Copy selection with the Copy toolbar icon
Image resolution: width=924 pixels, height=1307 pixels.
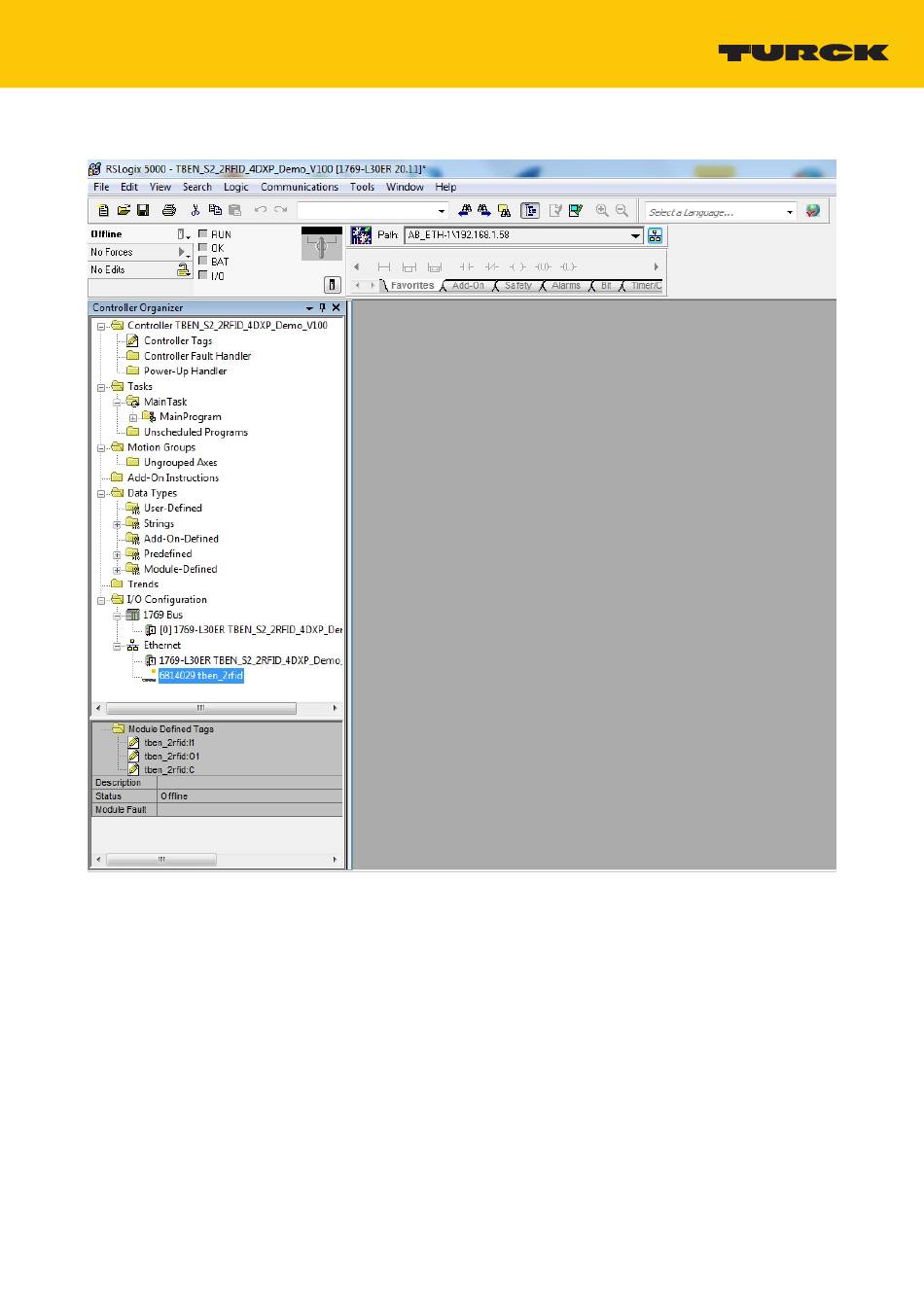point(215,210)
